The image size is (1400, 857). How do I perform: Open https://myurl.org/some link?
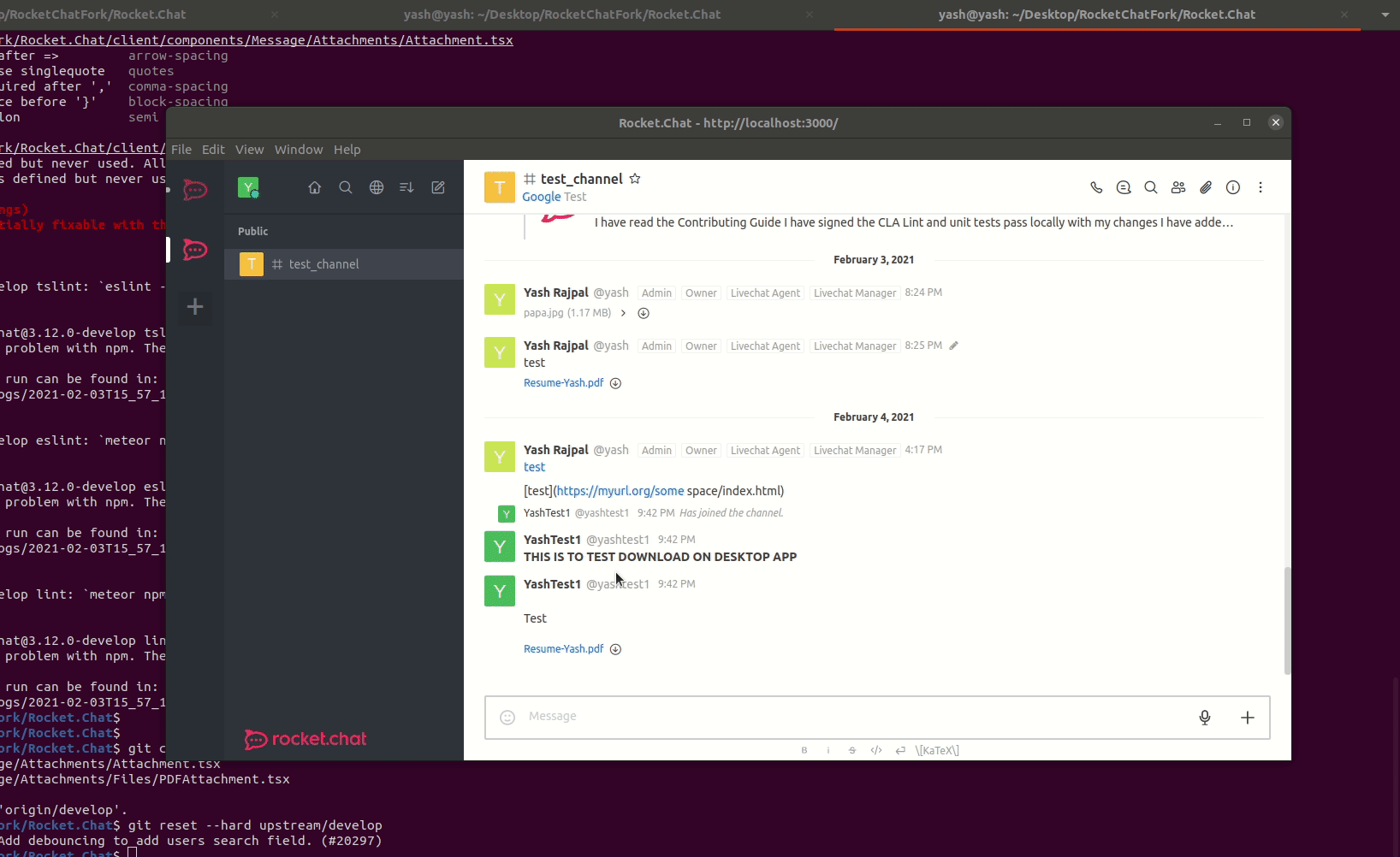click(620, 491)
